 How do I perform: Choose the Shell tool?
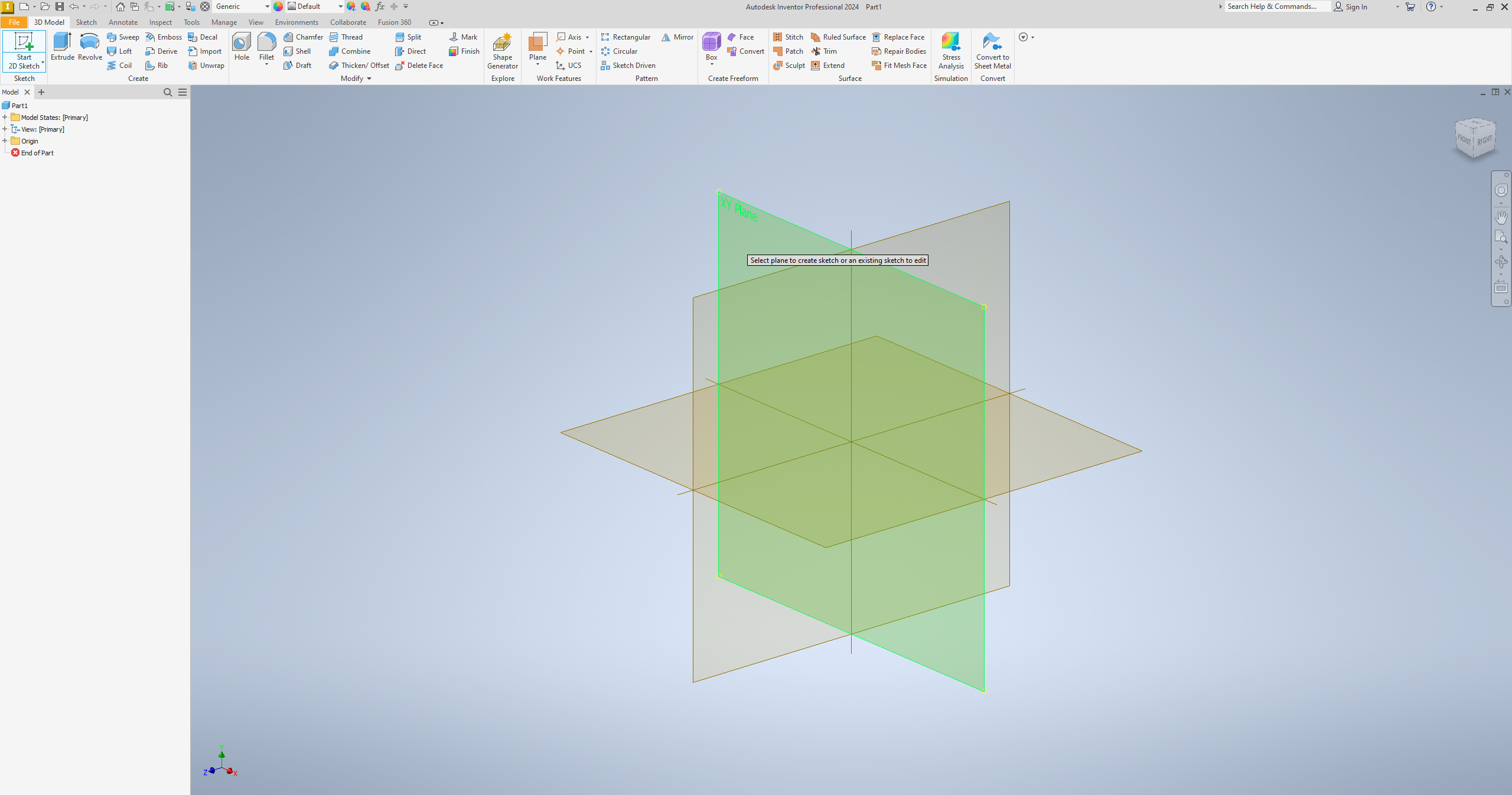(297, 51)
